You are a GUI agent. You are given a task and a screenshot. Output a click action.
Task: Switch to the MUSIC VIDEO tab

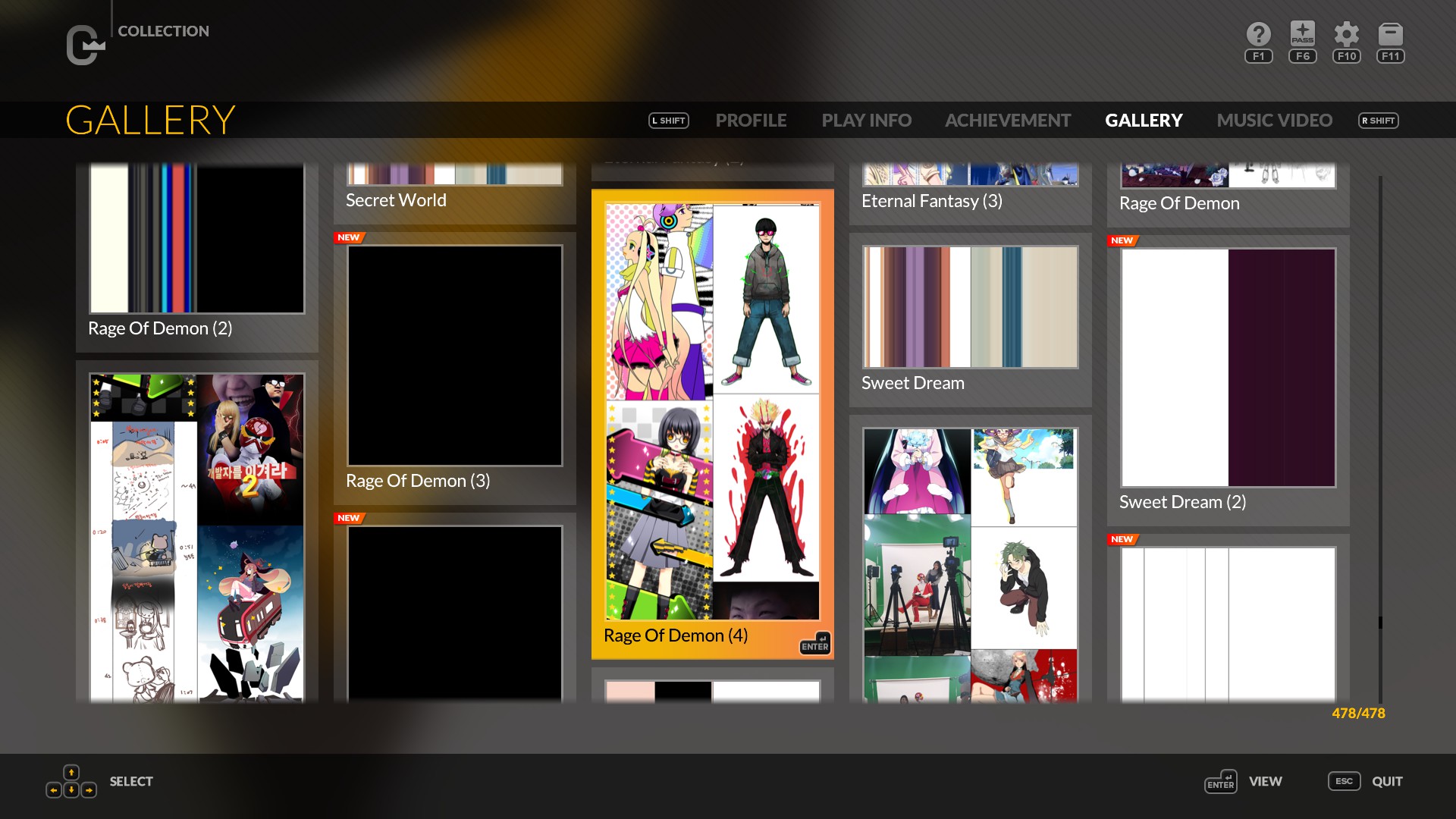[x=1275, y=121]
